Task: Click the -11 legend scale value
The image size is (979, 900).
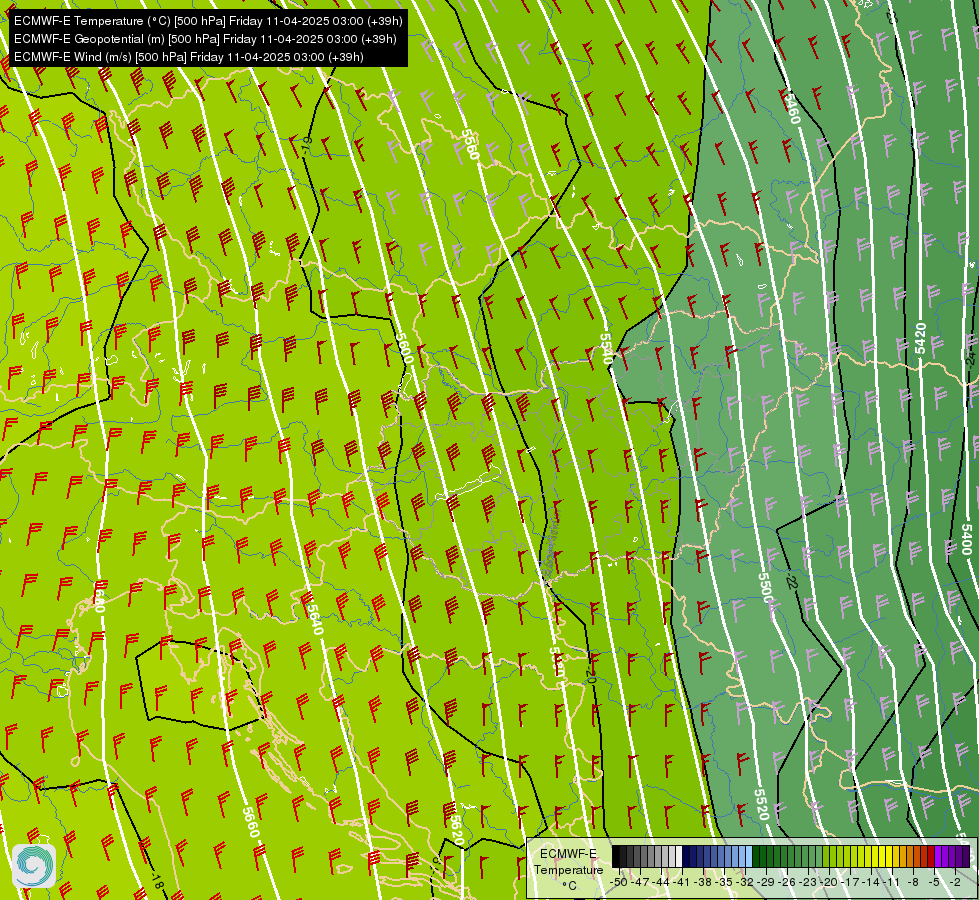Action: tap(893, 882)
